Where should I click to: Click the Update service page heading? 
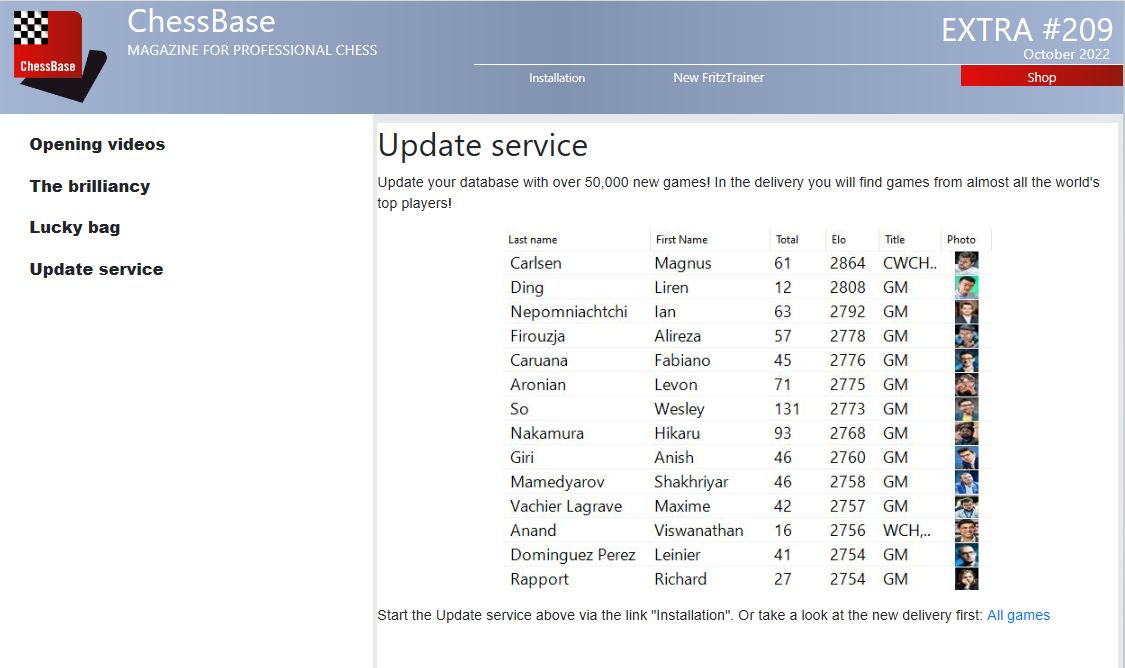pos(482,146)
